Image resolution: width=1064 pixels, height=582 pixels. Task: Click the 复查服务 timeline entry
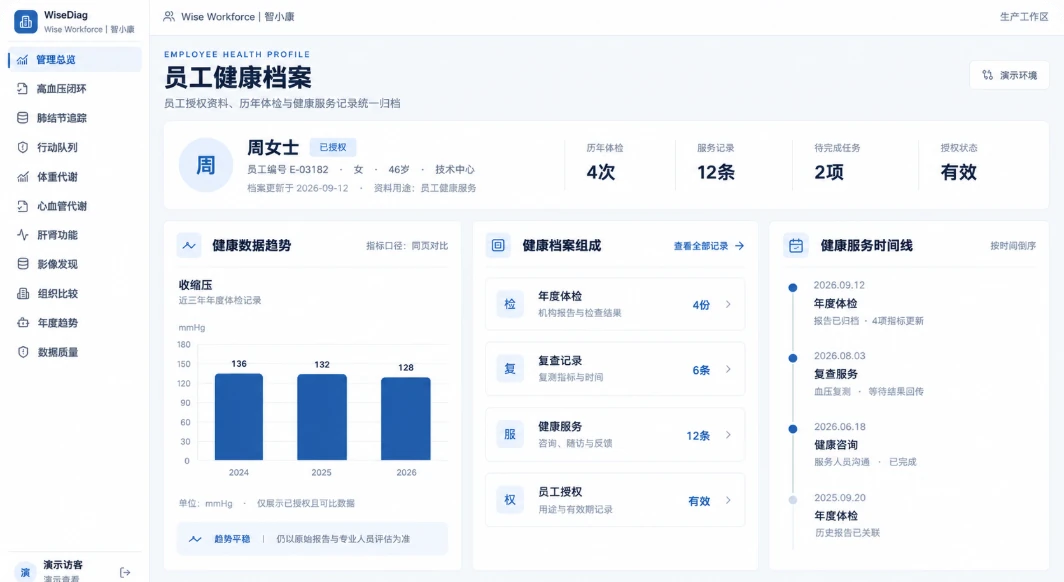coord(869,374)
